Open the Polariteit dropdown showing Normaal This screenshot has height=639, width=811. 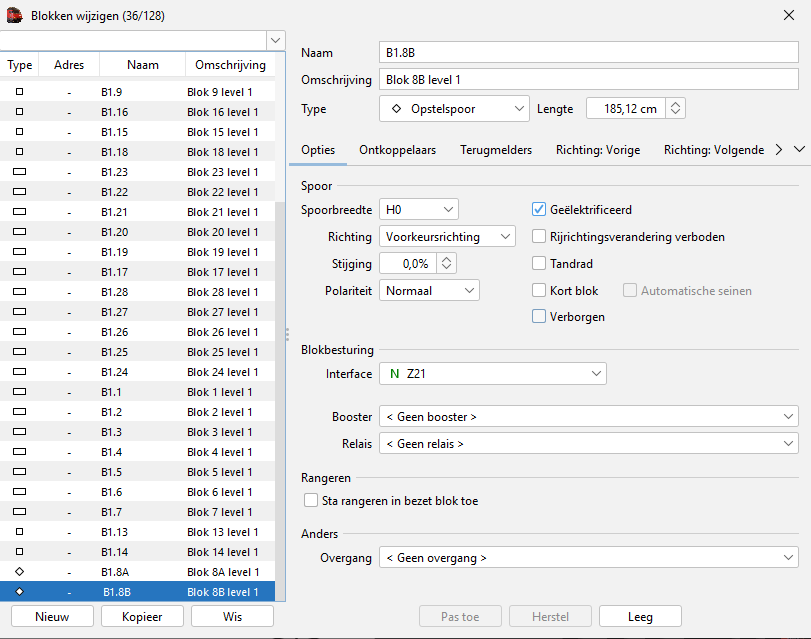429,290
